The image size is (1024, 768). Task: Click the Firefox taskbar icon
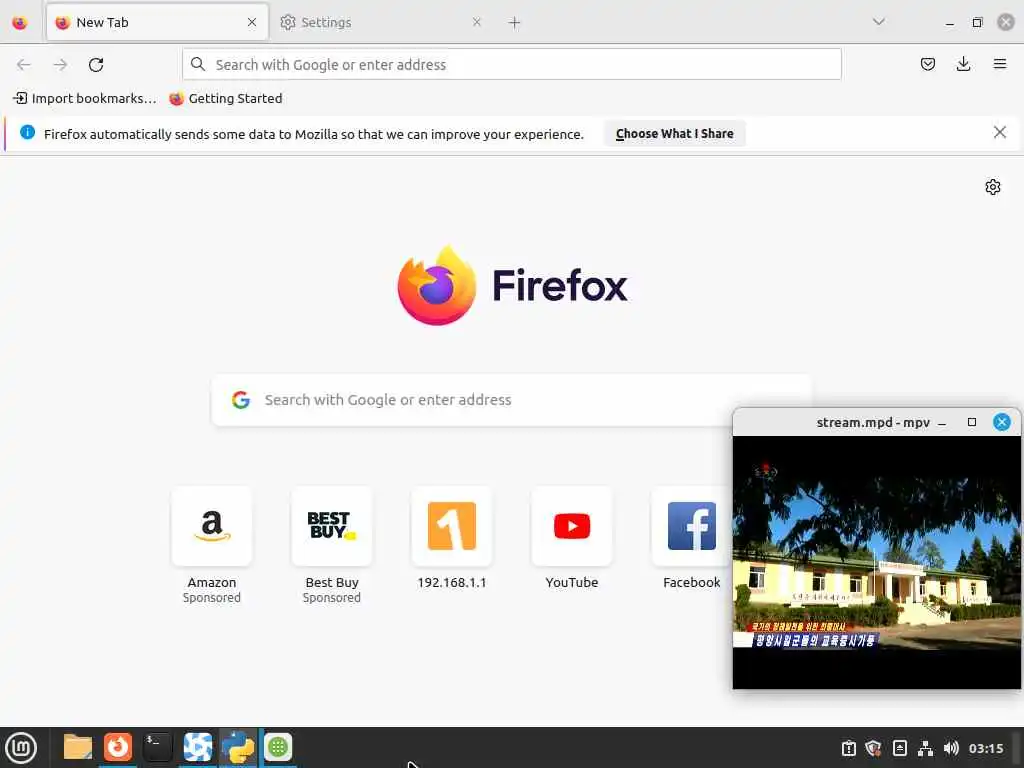pyautogui.click(x=118, y=747)
